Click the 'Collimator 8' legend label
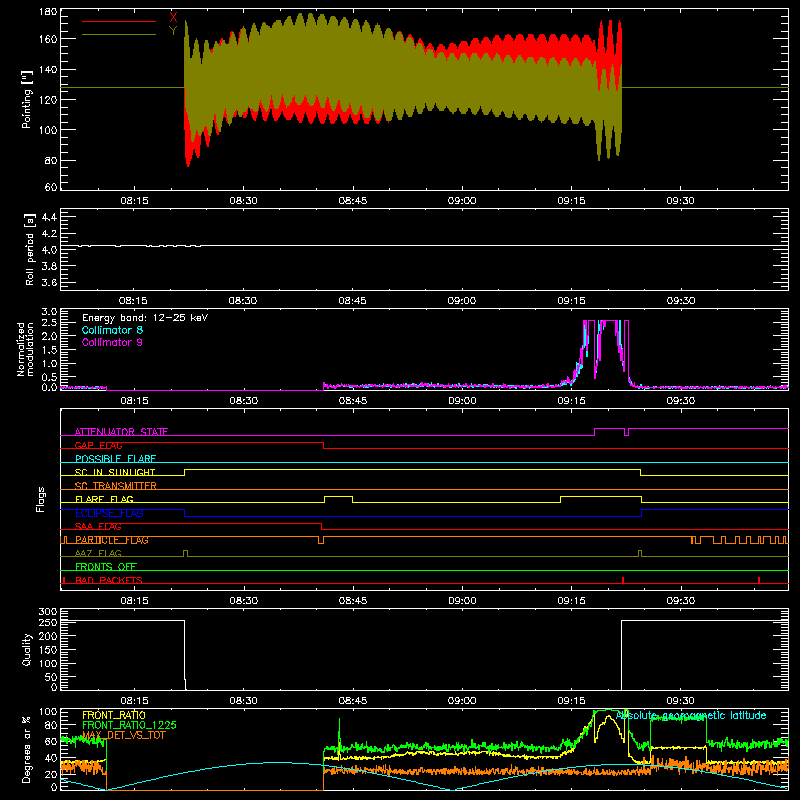This screenshot has height=800, width=800. click(112, 330)
